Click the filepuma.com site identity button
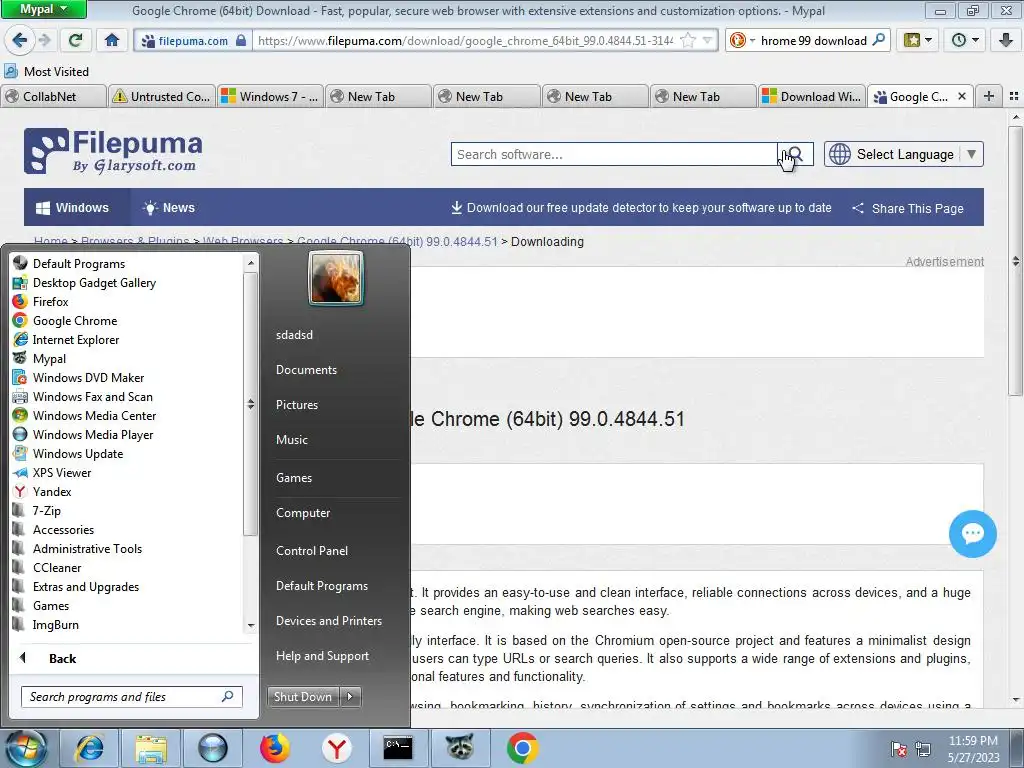The height and width of the screenshot is (768, 1024). tap(193, 40)
